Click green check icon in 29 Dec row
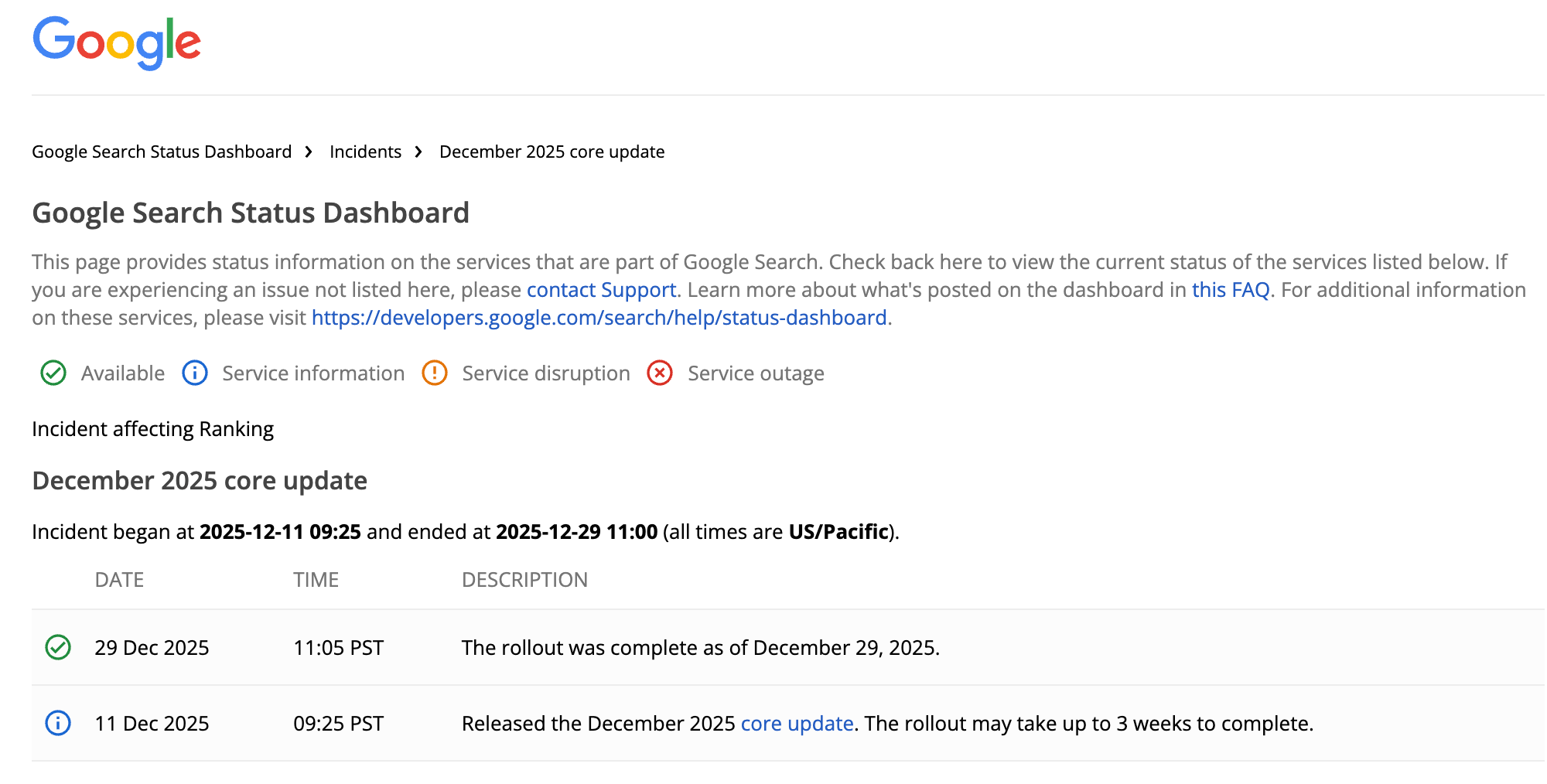The height and width of the screenshot is (784, 1547). click(x=58, y=647)
